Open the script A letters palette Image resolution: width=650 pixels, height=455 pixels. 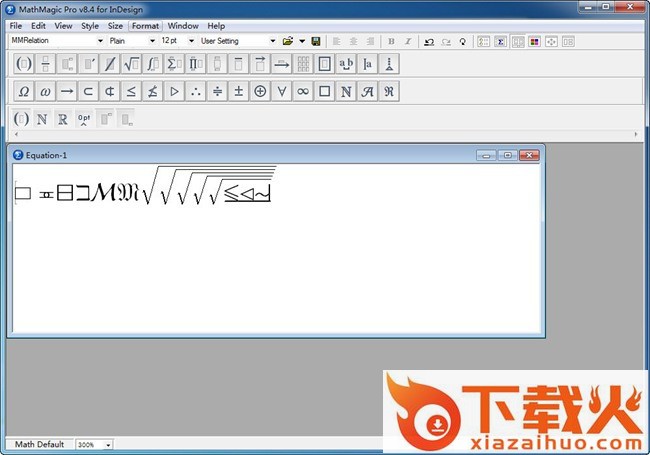(368, 91)
